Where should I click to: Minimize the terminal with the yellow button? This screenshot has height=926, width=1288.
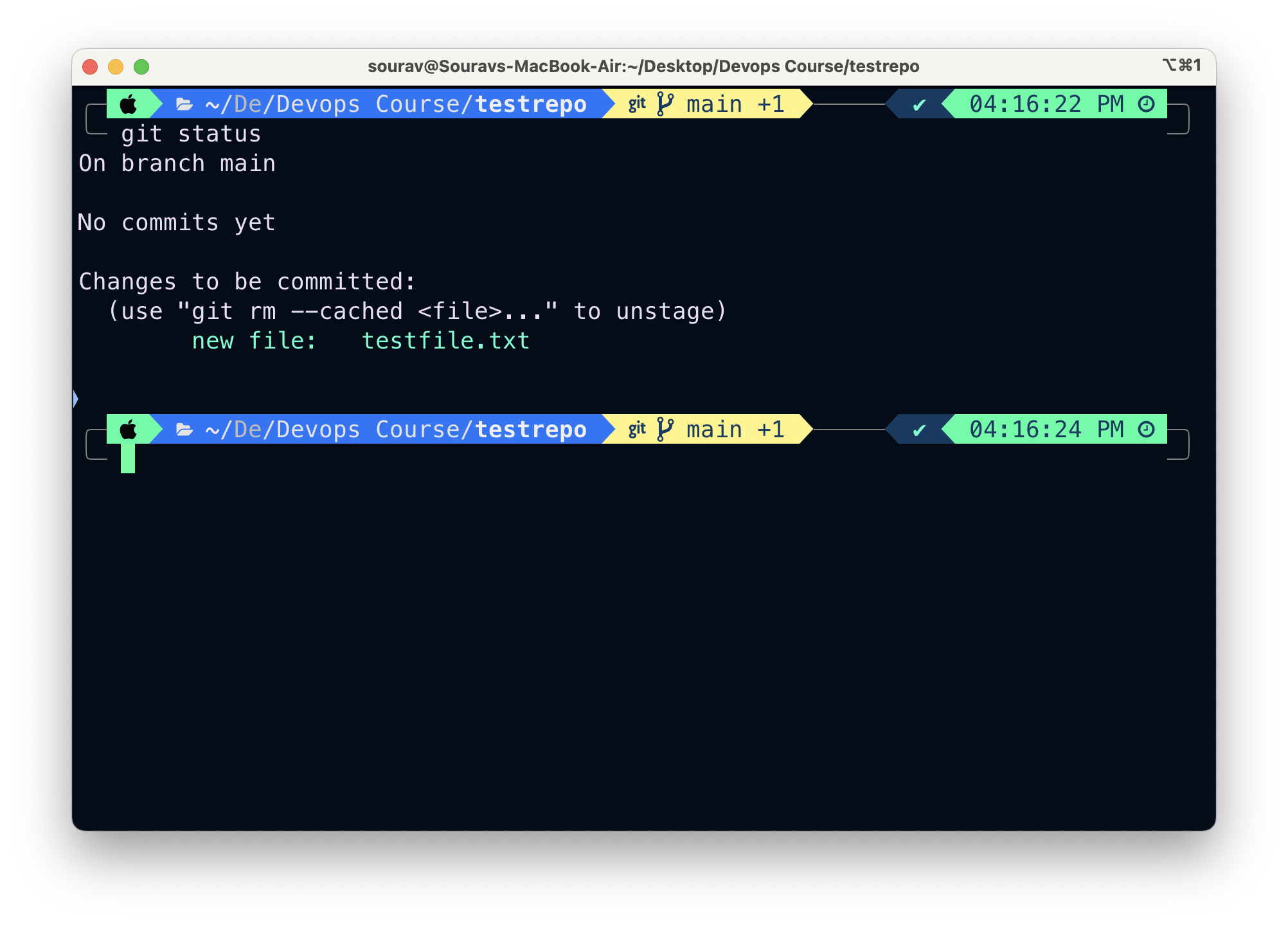point(116,67)
